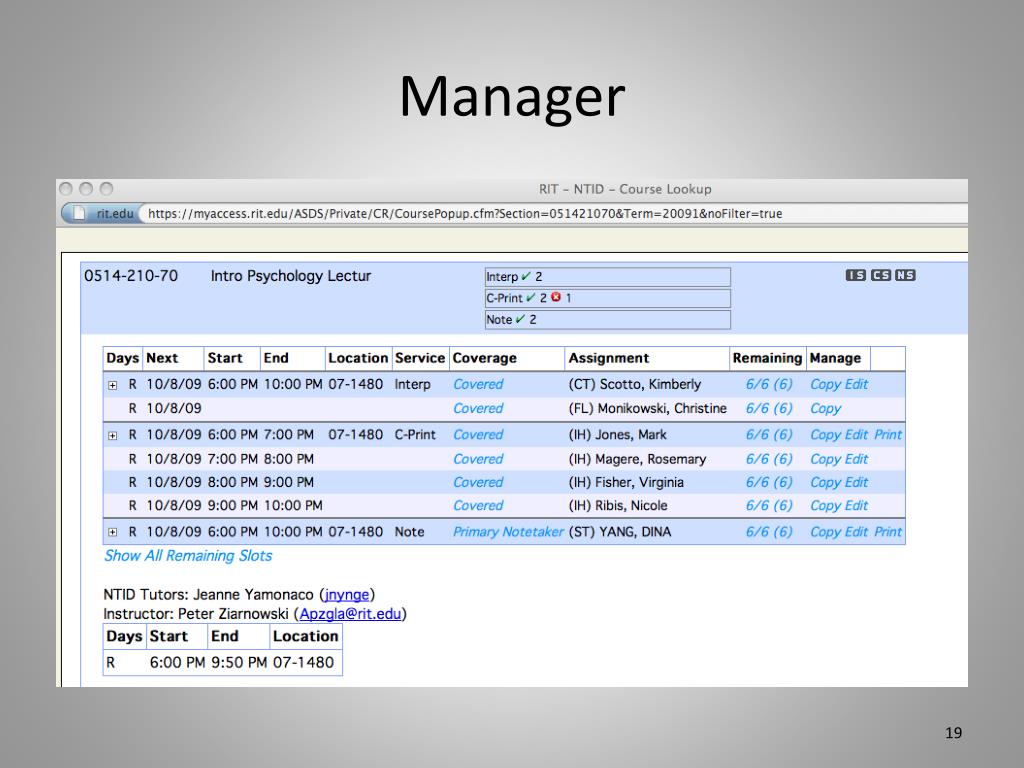Click 6/6 (6) remaining for Jones, Mark

tap(769, 435)
